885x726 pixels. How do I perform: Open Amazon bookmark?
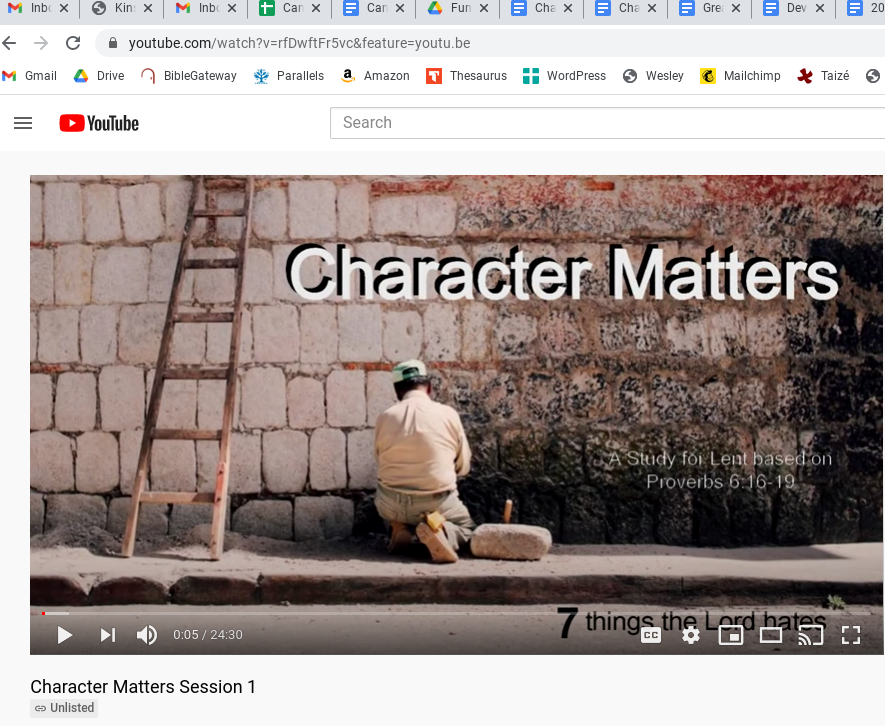pyautogui.click(x=375, y=76)
